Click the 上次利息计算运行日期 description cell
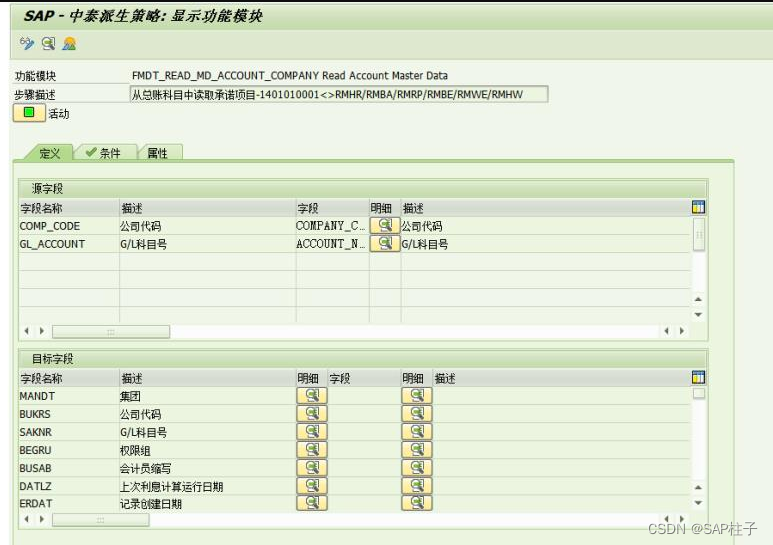The image size is (773, 545). pos(208,486)
